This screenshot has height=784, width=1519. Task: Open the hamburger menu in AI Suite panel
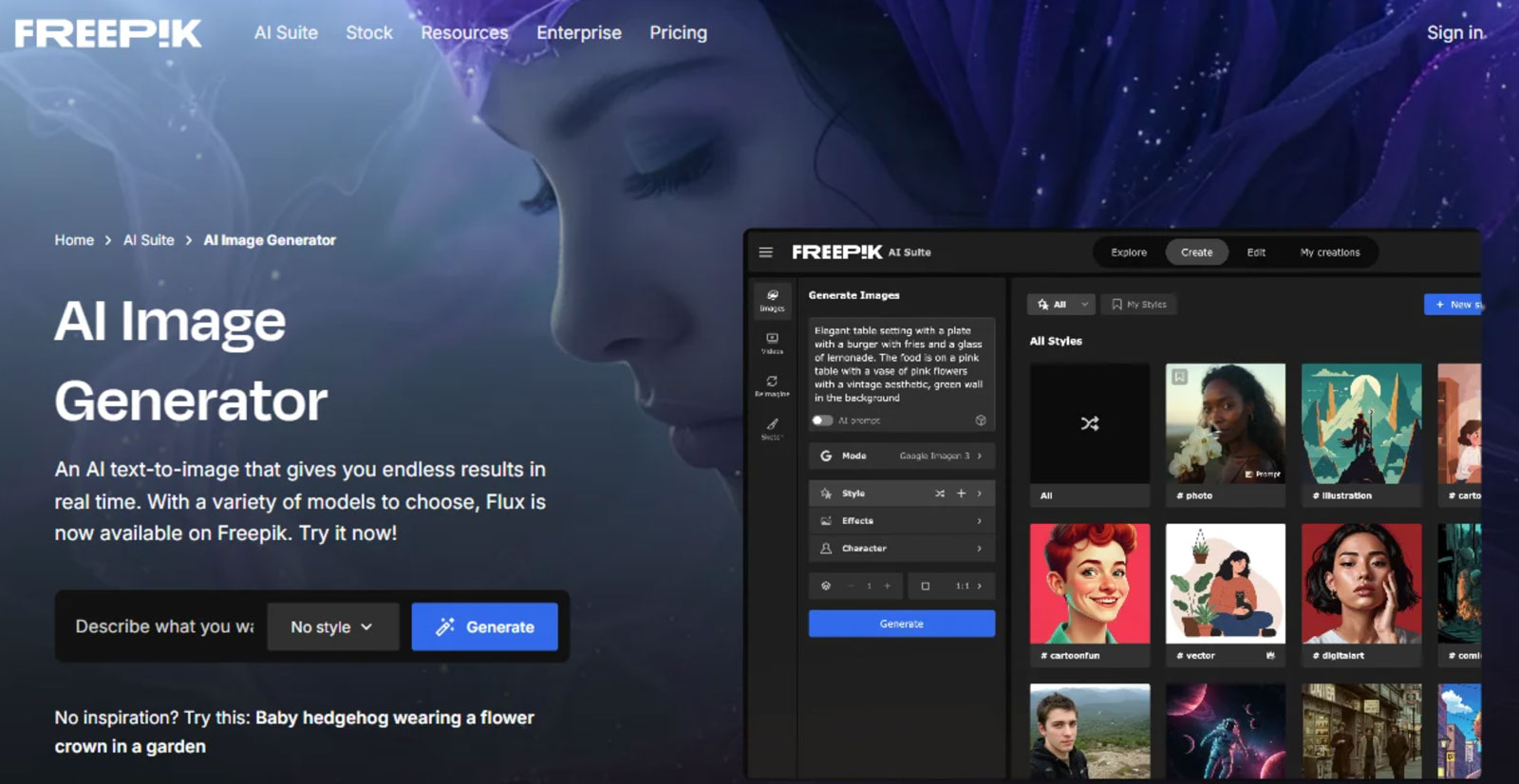click(765, 252)
